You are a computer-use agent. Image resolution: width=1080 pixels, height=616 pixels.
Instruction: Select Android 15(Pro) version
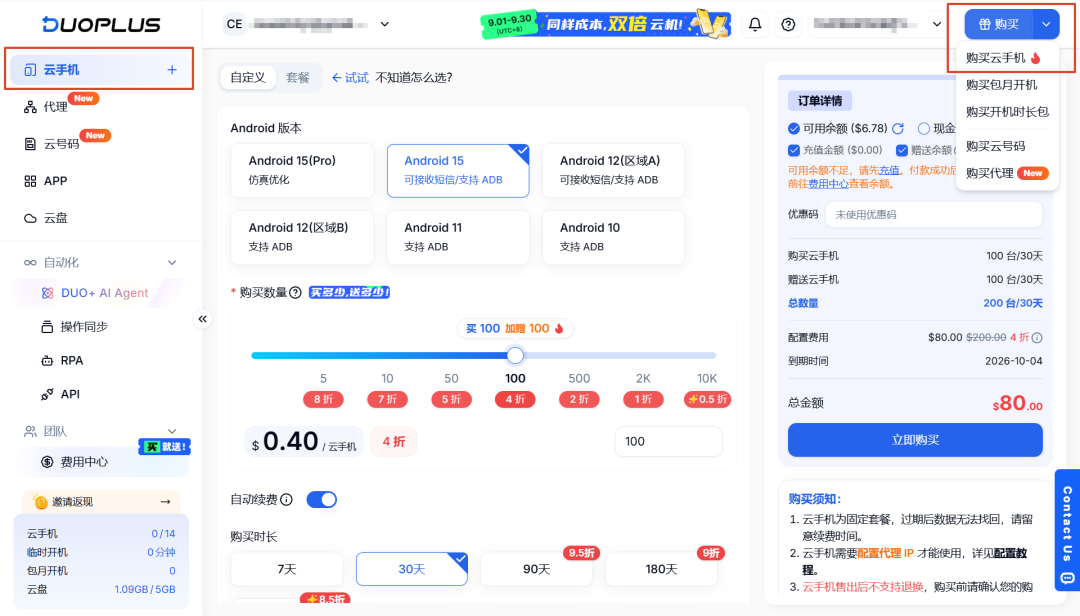pos(302,170)
